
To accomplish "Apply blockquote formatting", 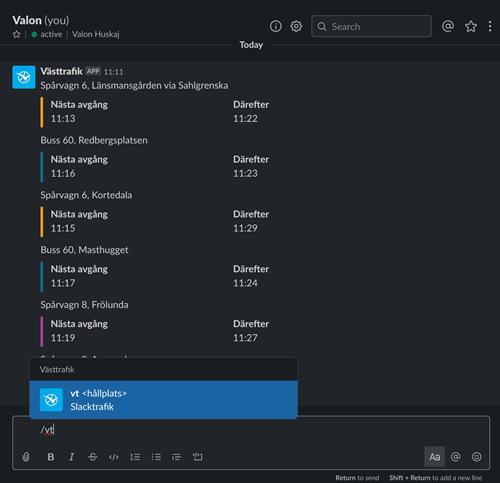I will pyautogui.click(x=177, y=457).
